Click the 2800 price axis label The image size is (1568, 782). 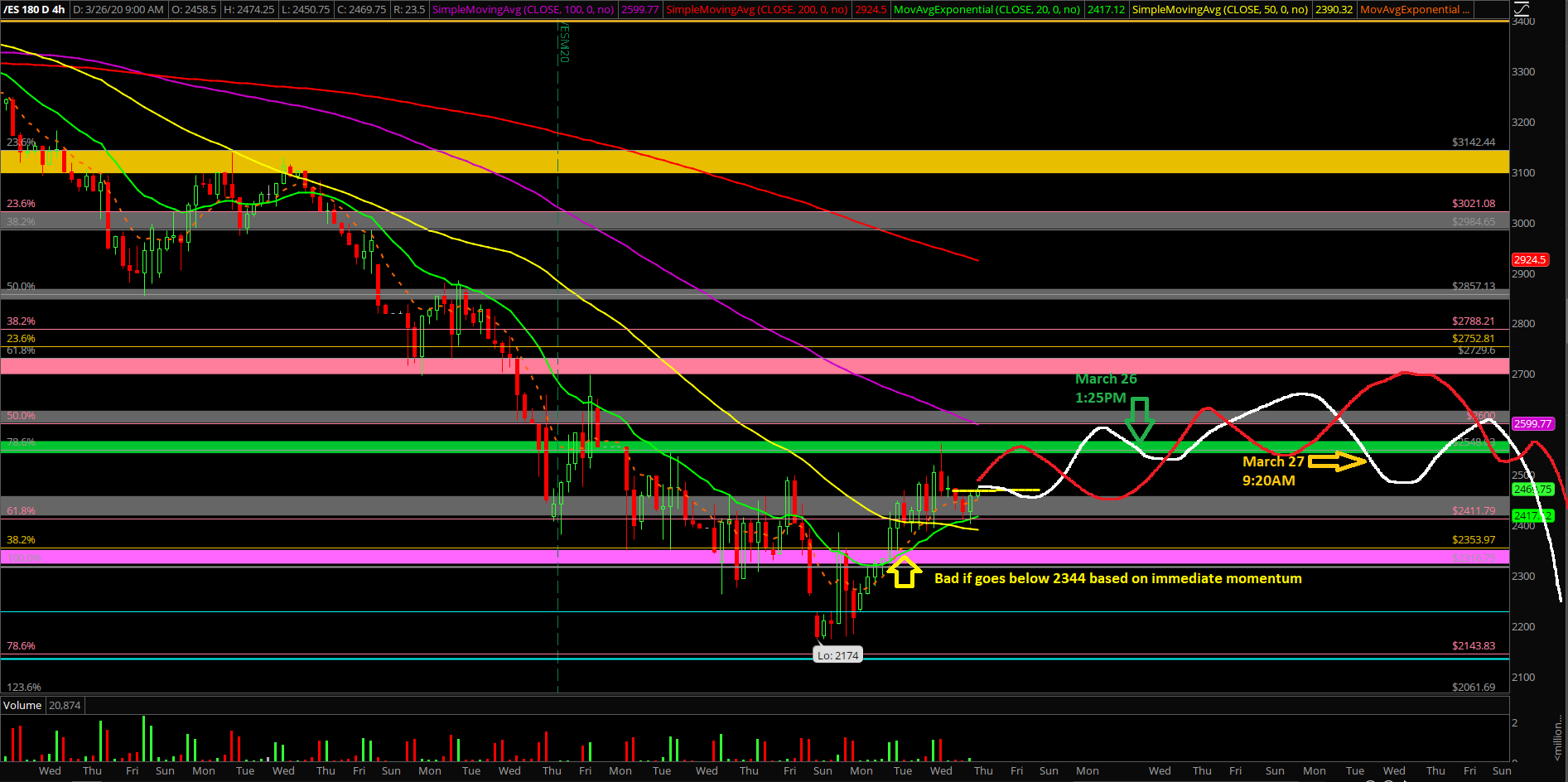click(x=1523, y=323)
